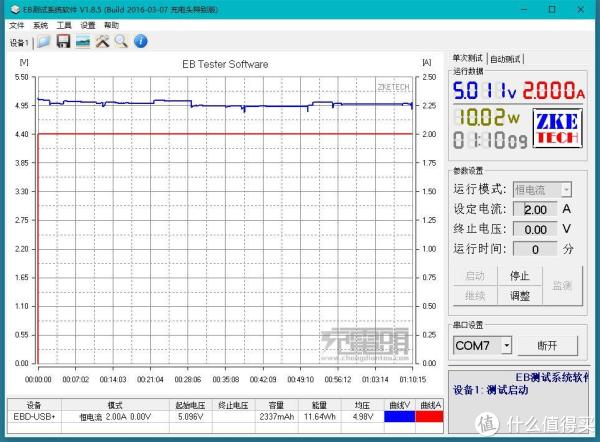Viewport: 600px width, 442px height.
Task: Click the elapsed time readout
Action: 491,140
